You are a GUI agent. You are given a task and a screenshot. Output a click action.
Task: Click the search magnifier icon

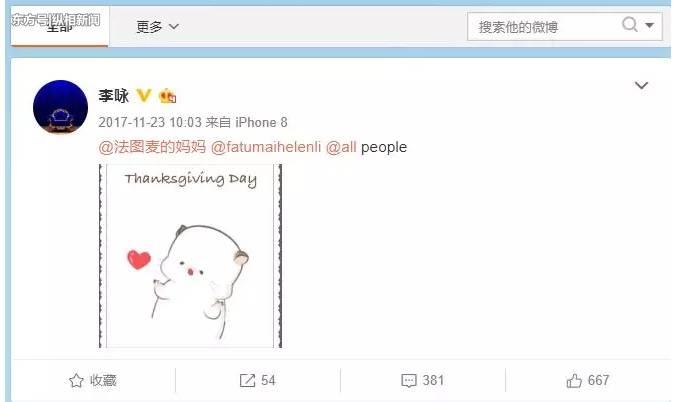(x=630, y=24)
